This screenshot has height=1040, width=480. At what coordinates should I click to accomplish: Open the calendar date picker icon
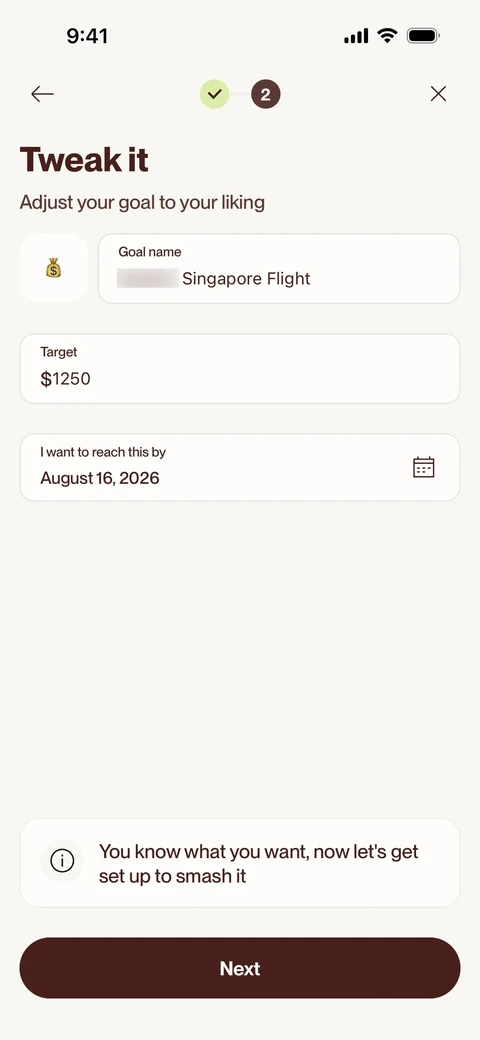pyautogui.click(x=424, y=467)
